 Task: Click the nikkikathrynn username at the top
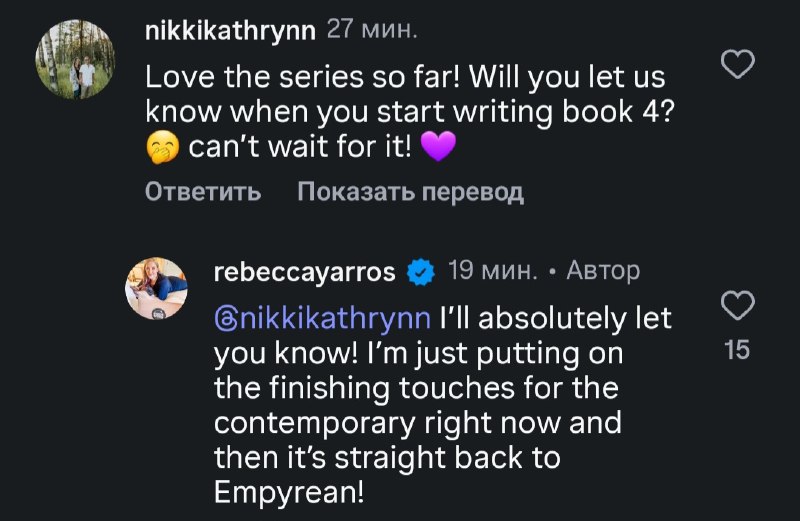(231, 31)
